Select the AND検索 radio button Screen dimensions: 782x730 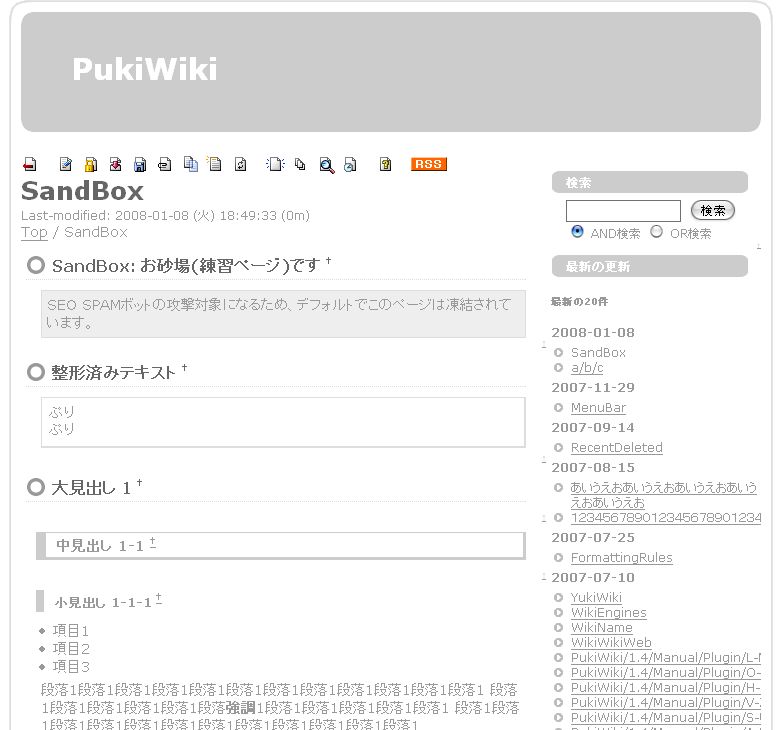point(577,232)
